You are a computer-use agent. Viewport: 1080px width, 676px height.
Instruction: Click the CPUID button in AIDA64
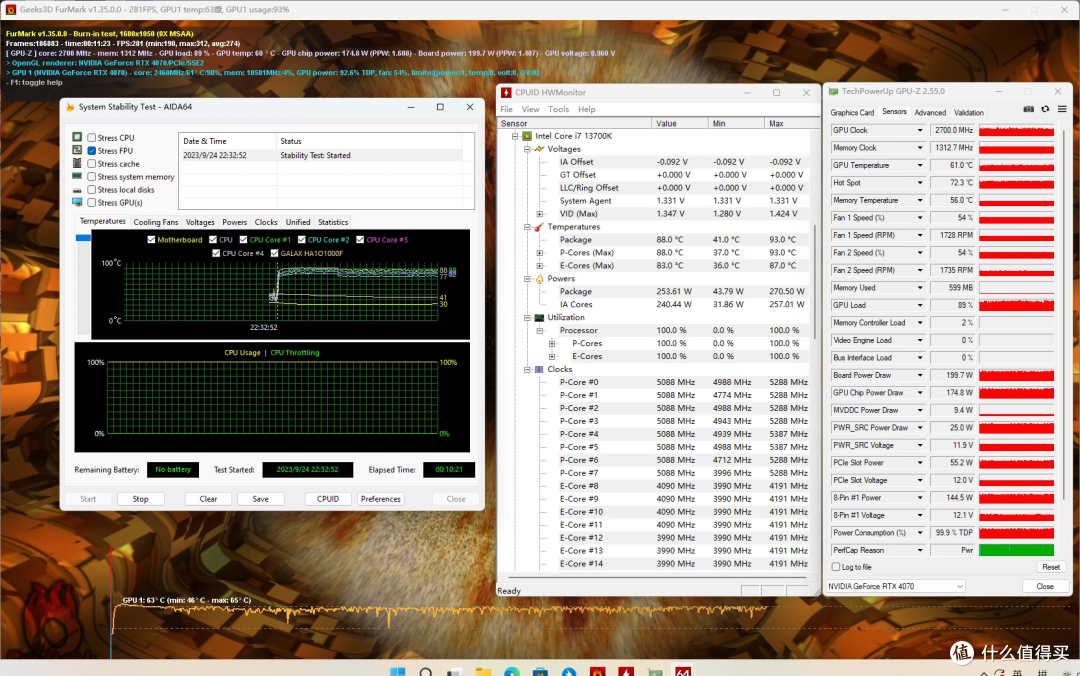tap(328, 499)
